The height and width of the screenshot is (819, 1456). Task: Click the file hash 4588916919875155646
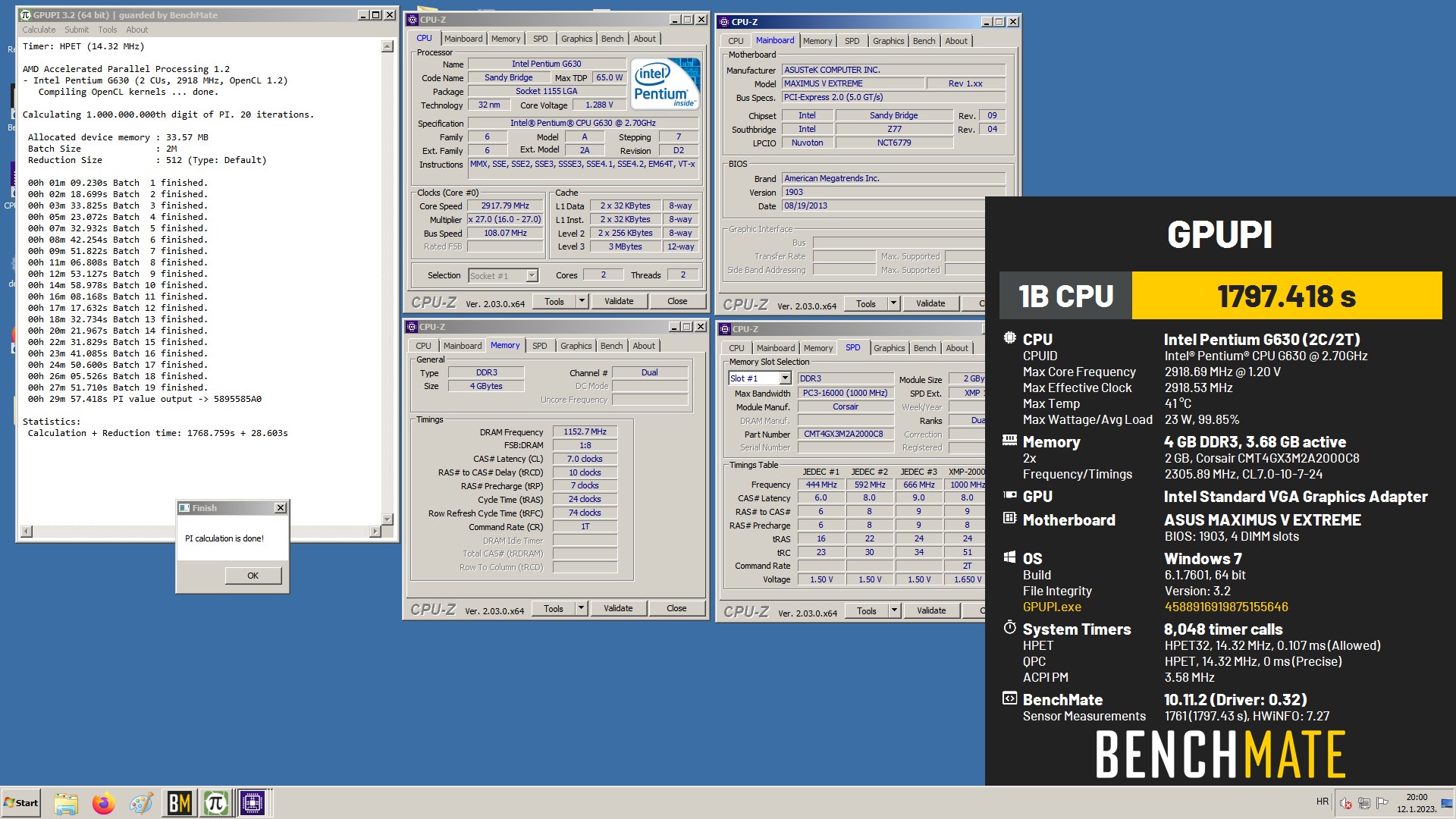pyautogui.click(x=1226, y=607)
